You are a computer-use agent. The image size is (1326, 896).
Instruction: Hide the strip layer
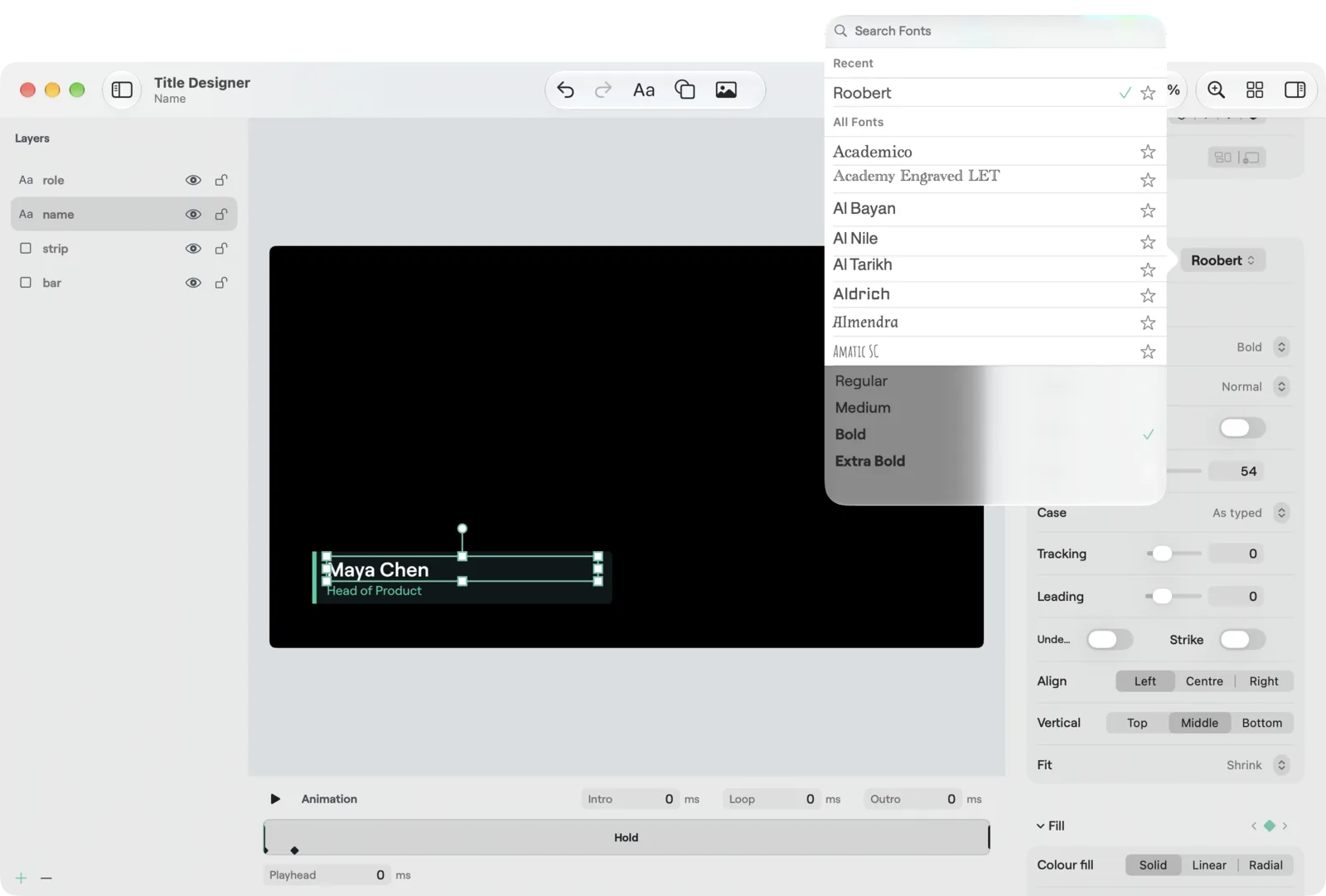(x=193, y=249)
